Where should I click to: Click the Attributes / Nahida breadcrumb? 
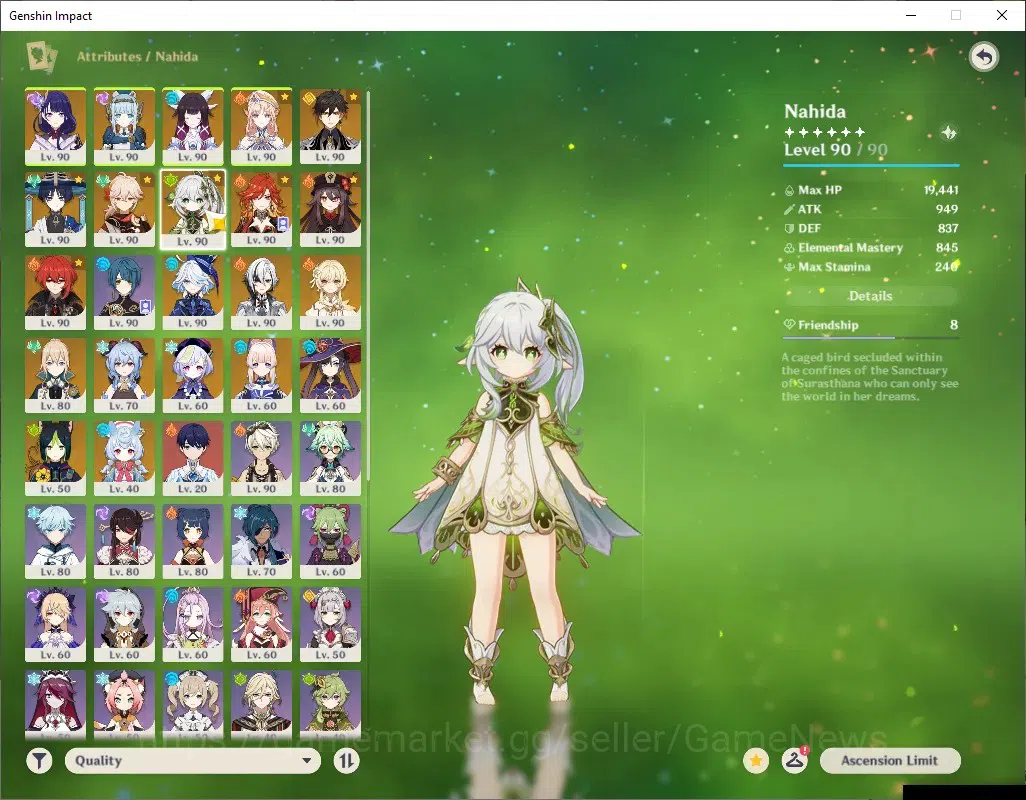tap(137, 56)
